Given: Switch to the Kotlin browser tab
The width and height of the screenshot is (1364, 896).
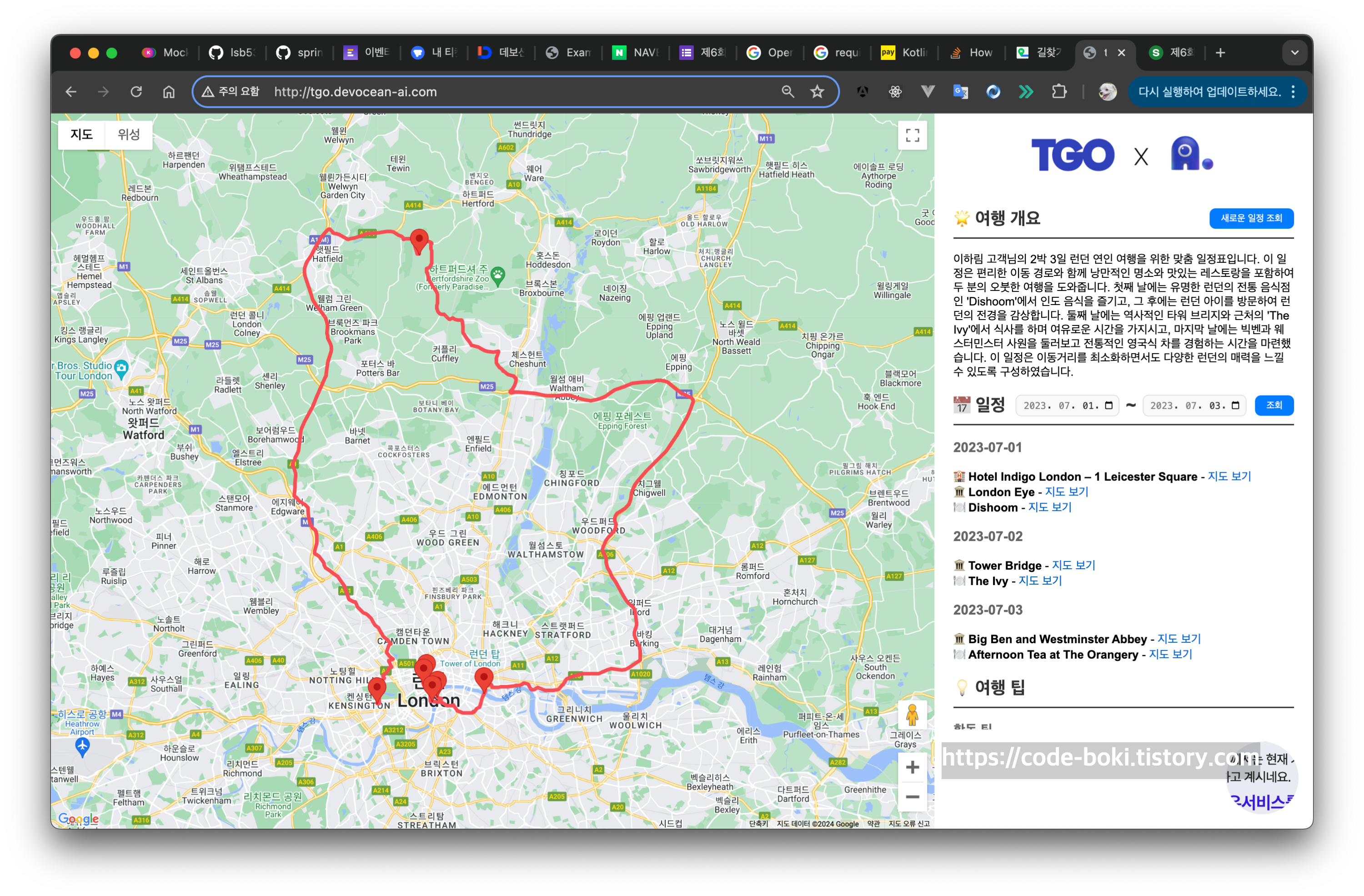Looking at the screenshot, I should click(905, 53).
